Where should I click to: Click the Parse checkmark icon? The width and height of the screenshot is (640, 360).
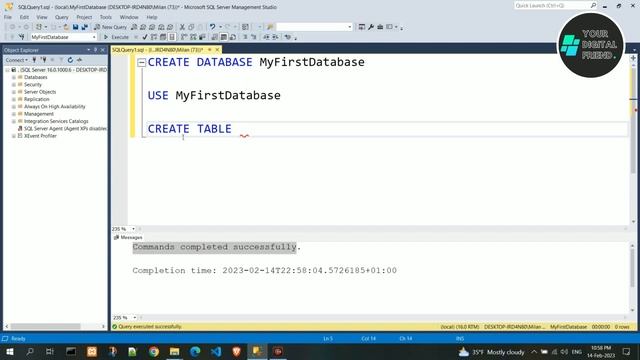(x=144, y=37)
